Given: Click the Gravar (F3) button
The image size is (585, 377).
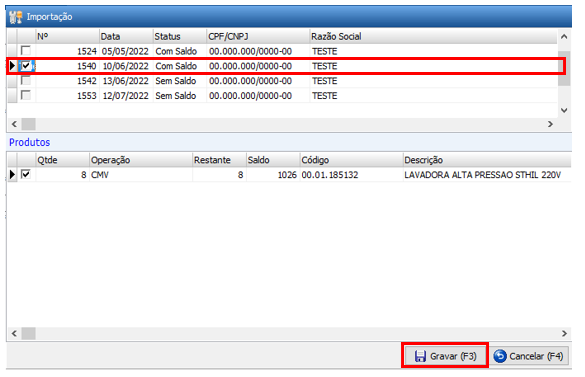Looking at the screenshot, I should 445,356.
